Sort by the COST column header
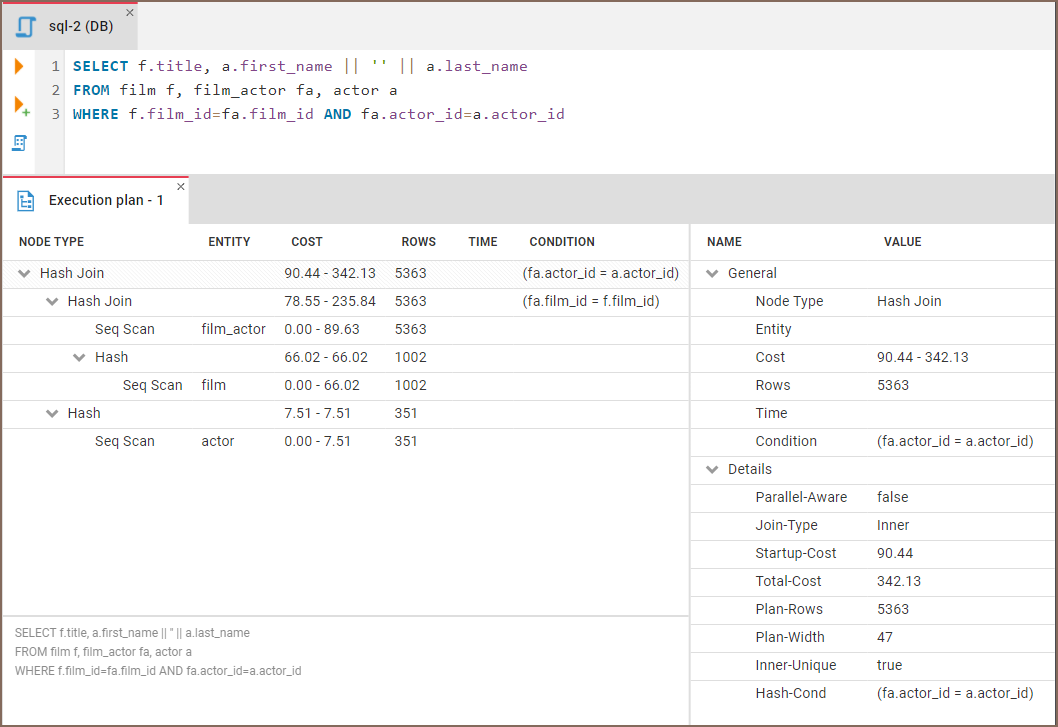Screen dimensions: 1058x727 (307, 242)
